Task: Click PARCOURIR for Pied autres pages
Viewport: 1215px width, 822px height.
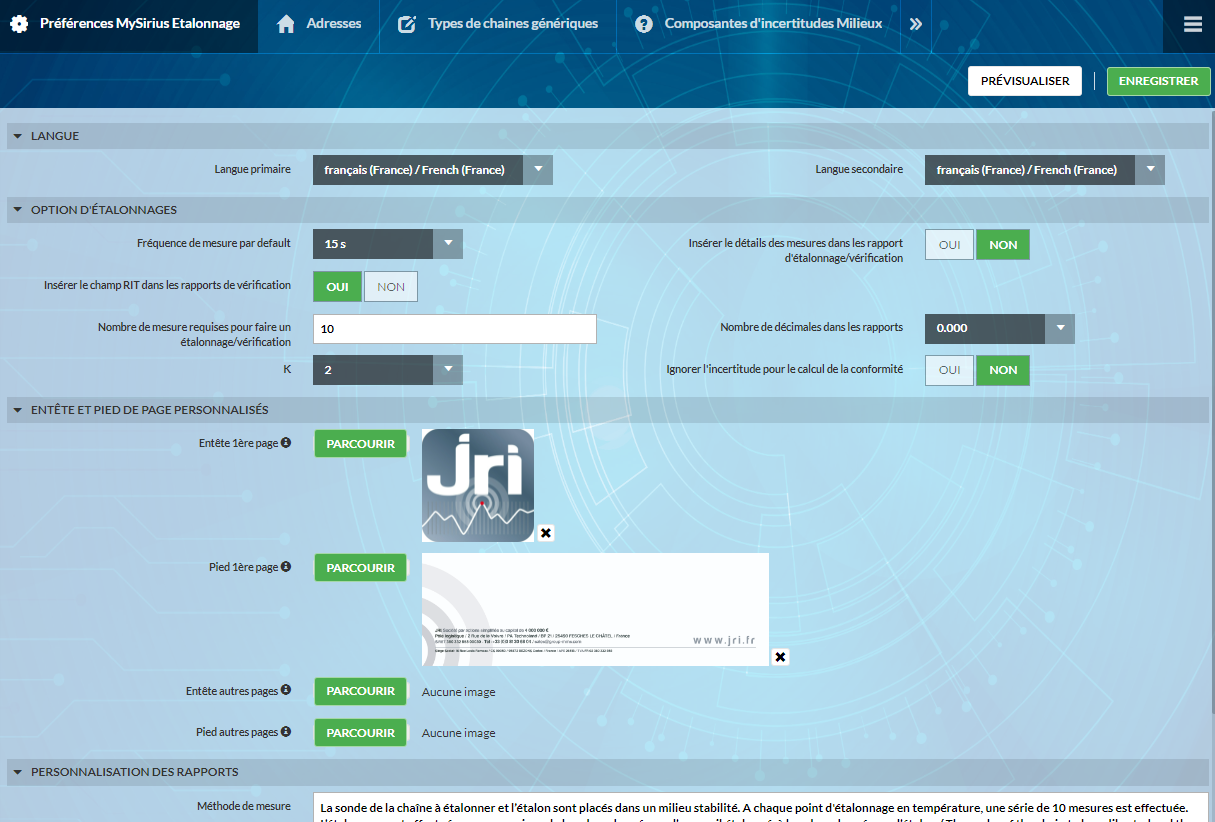Action: click(361, 733)
